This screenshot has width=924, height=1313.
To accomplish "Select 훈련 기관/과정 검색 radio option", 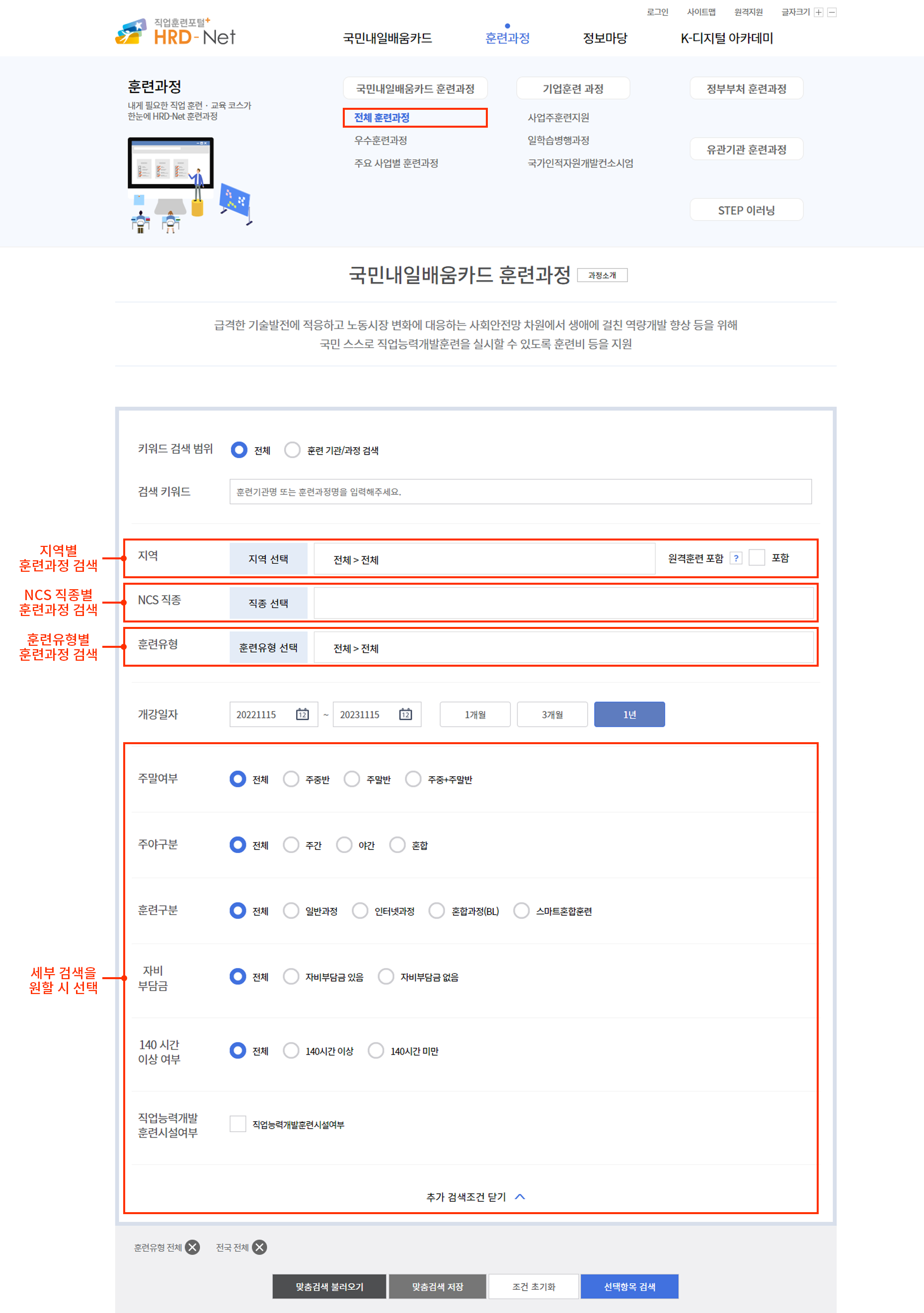I will [292, 450].
